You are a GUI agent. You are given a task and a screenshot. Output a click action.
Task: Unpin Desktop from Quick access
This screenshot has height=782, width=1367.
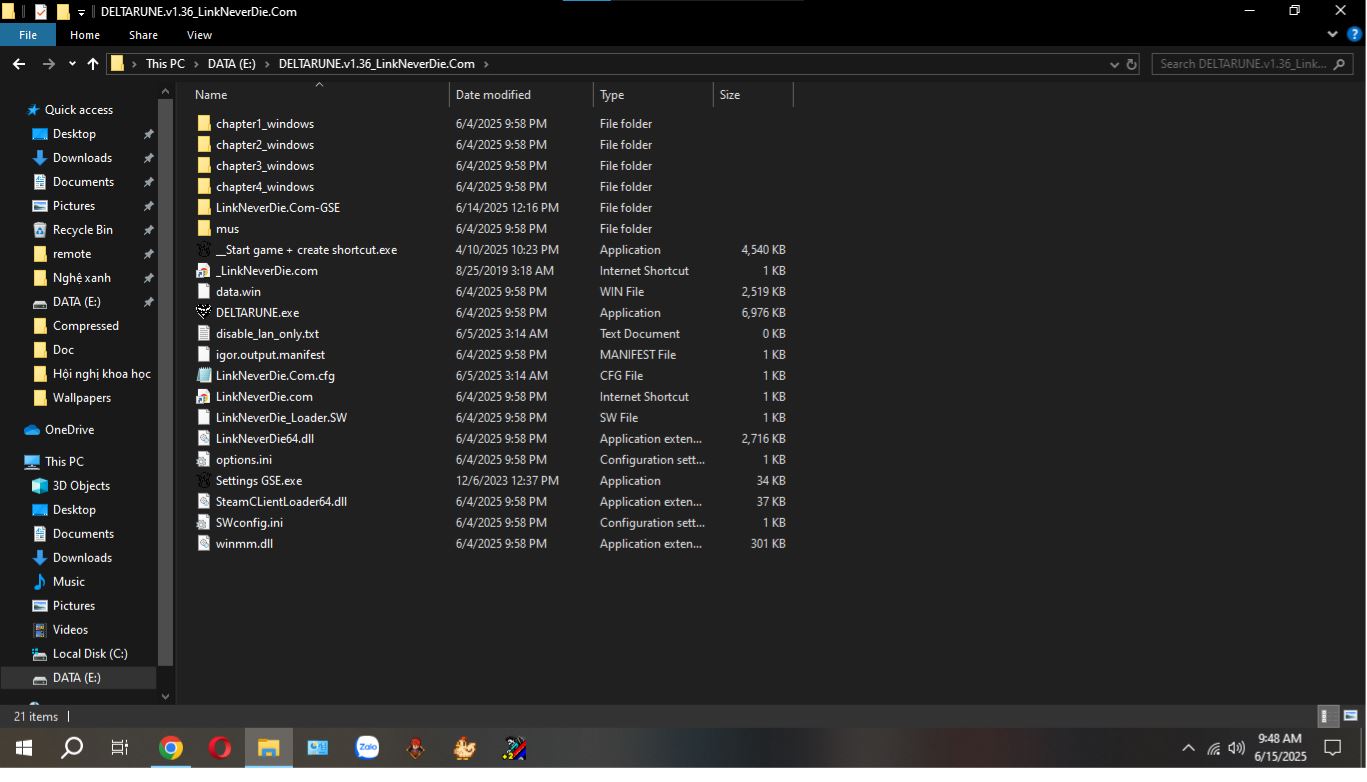pyautogui.click(x=148, y=133)
